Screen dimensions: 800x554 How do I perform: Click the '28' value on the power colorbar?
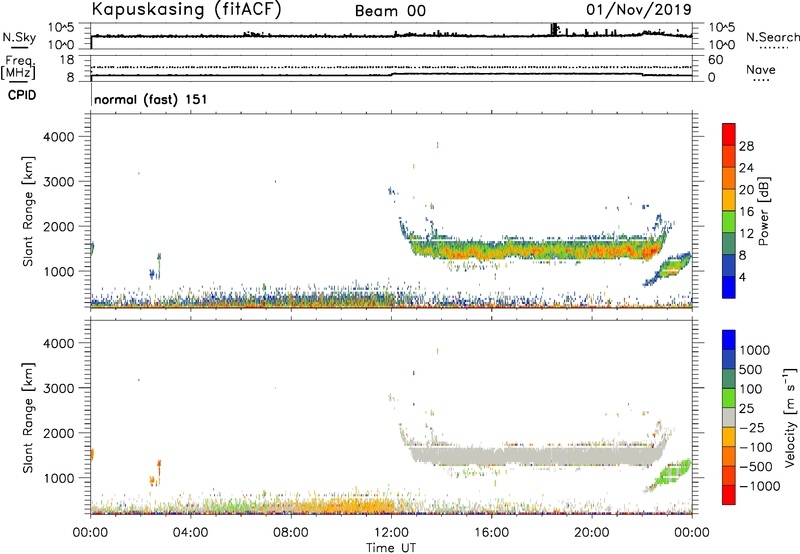pyautogui.click(x=746, y=146)
